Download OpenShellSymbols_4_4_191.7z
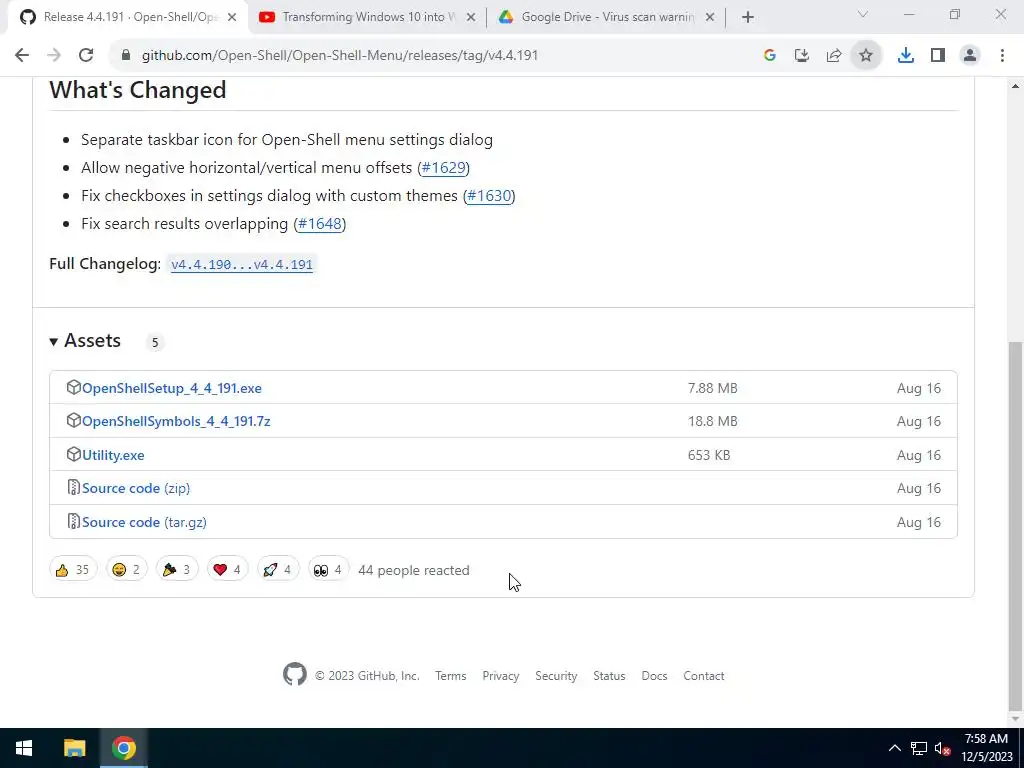The image size is (1024, 768). 176,421
